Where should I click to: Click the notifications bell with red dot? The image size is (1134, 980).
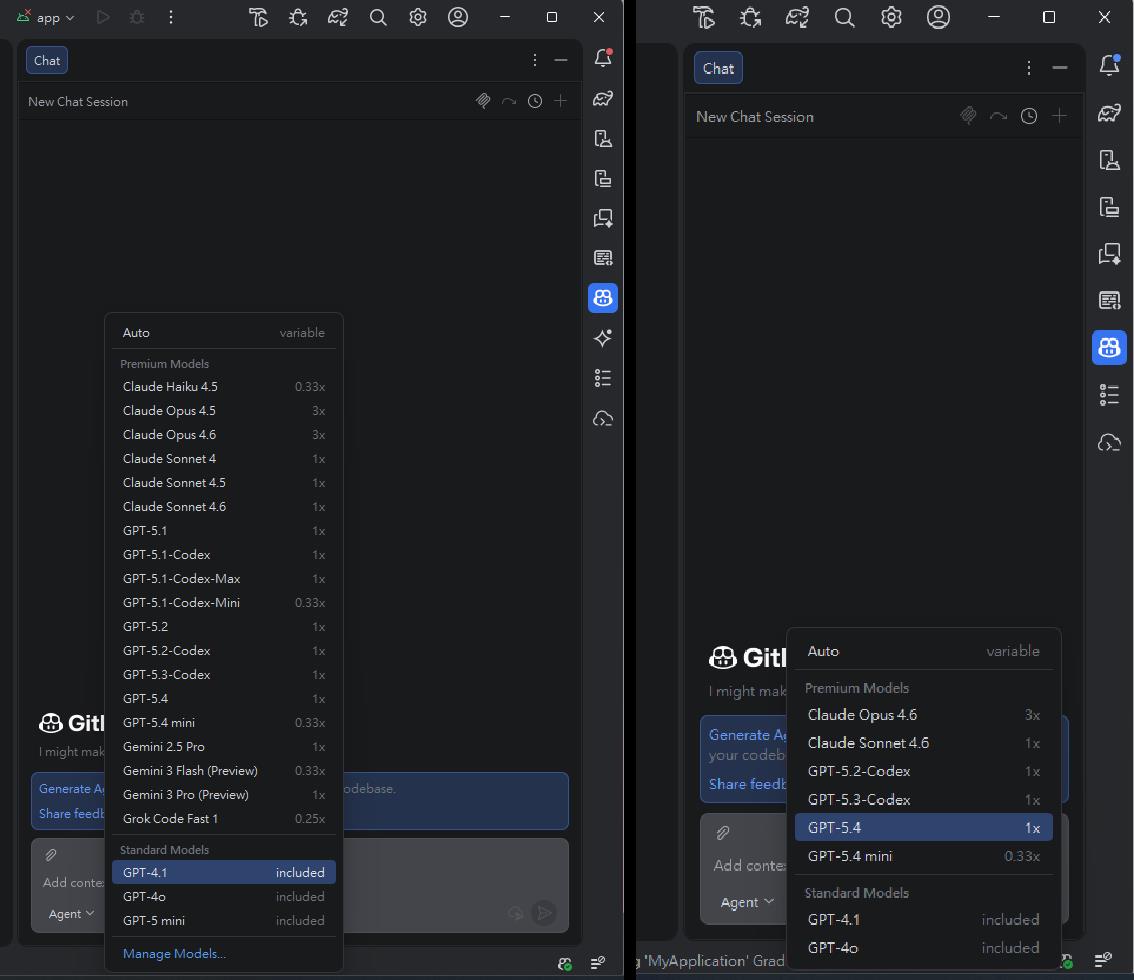tap(602, 58)
